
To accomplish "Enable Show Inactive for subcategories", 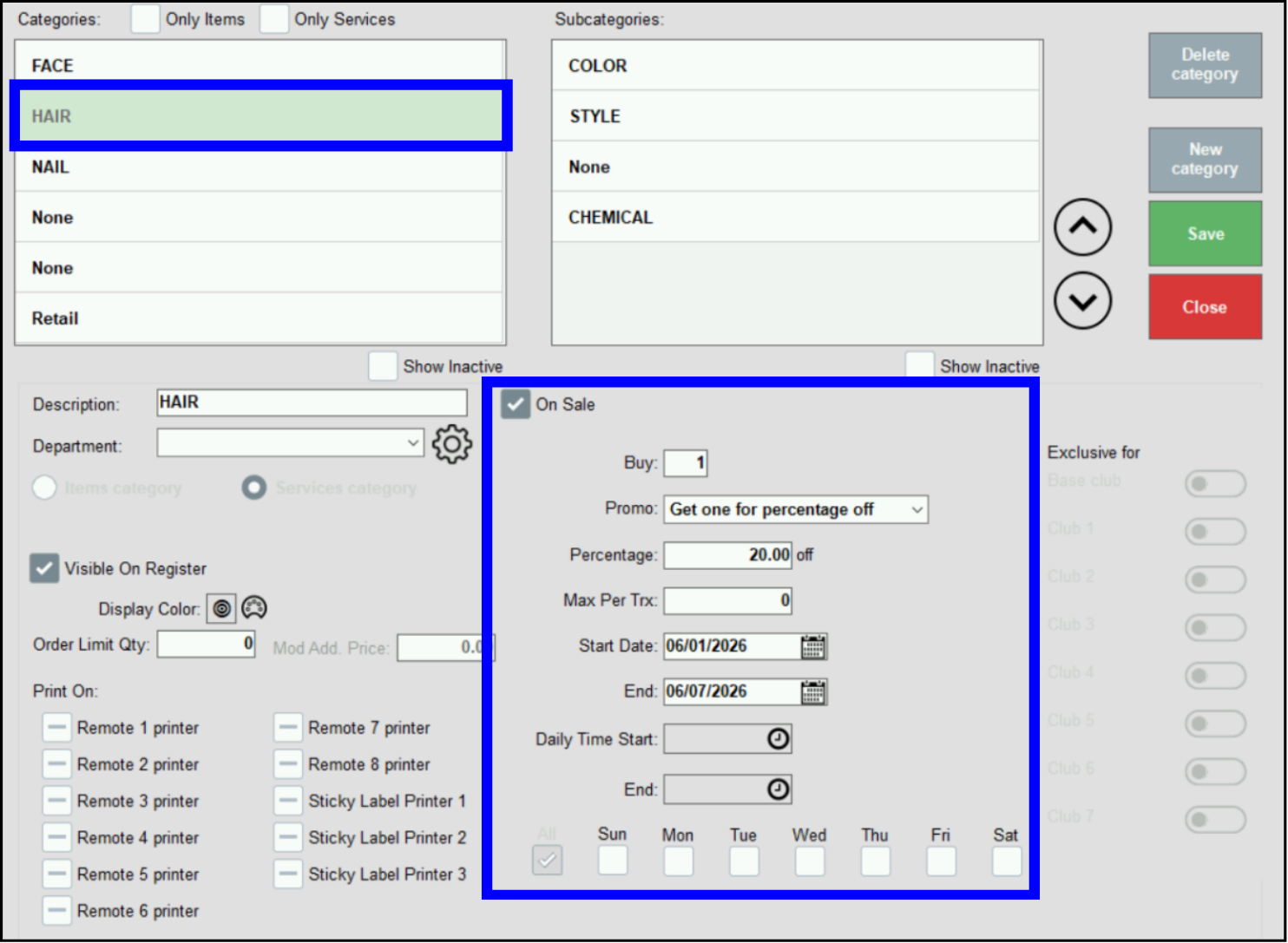I will click(x=920, y=365).
